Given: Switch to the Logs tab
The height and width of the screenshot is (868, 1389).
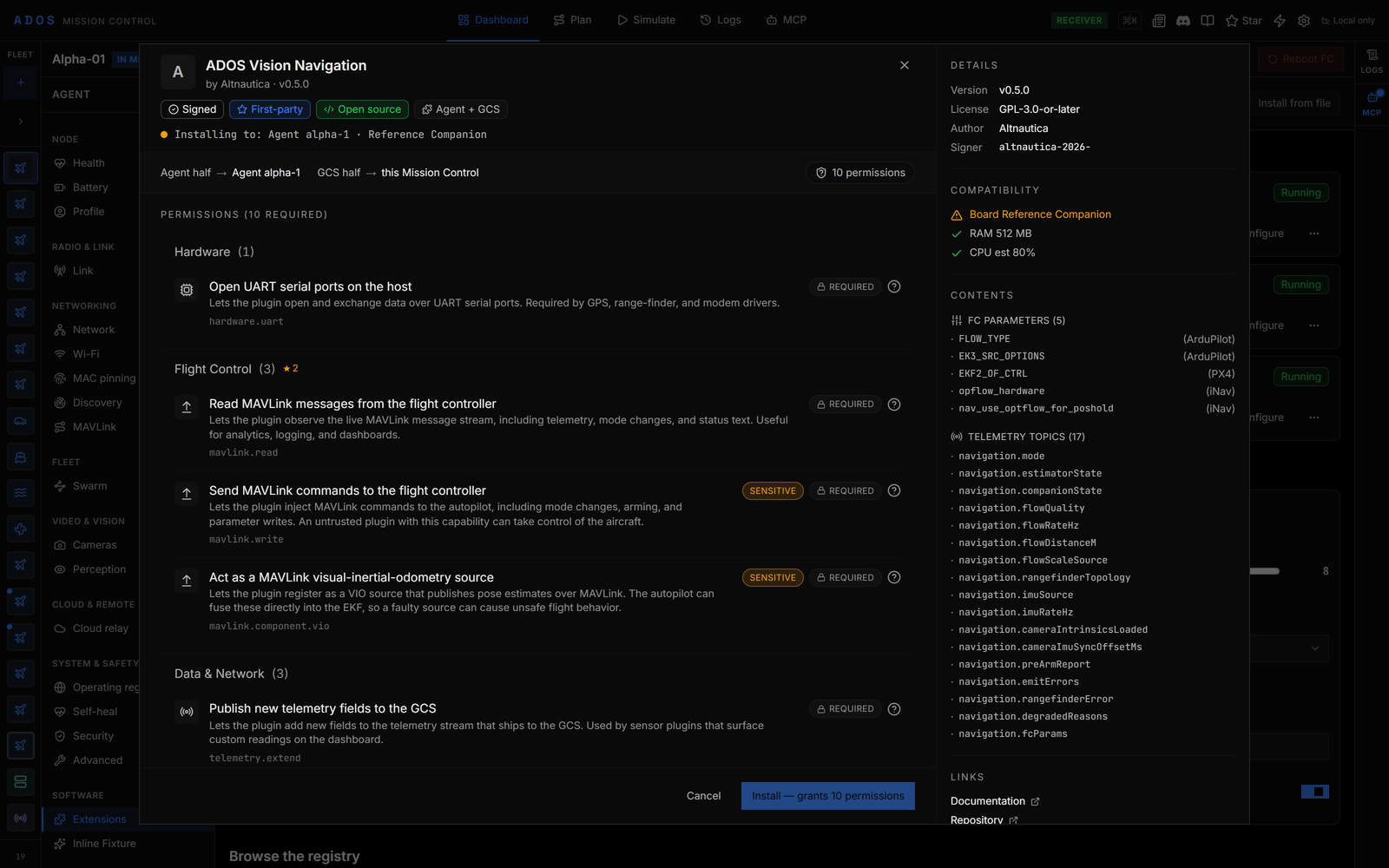Looking at the screenshot, I should click(x=721, y=20).
